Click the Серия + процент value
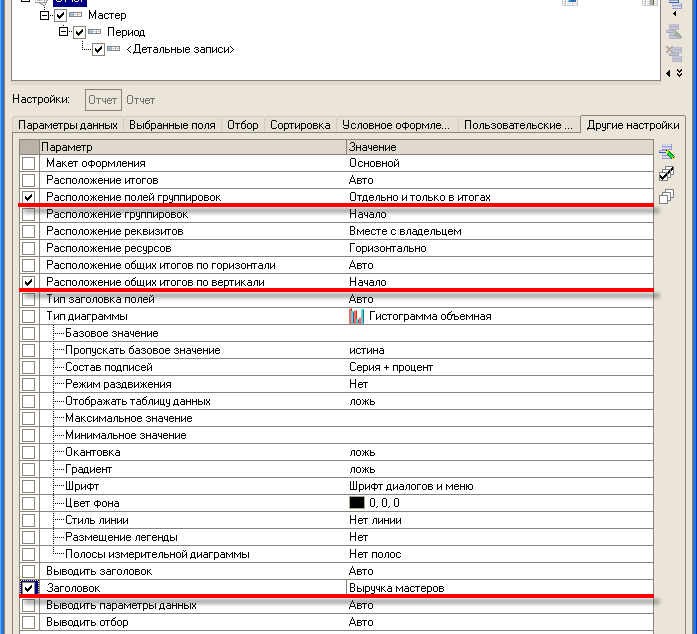 [391, 367]
